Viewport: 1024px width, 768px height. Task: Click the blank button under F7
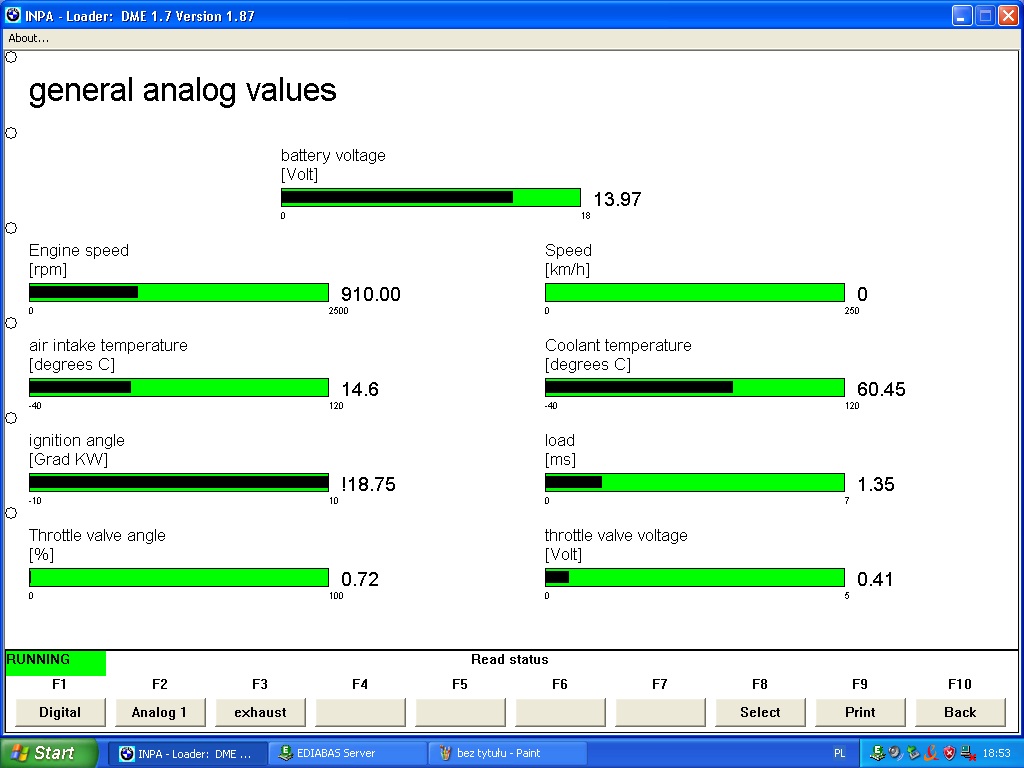tap(660, 712)
